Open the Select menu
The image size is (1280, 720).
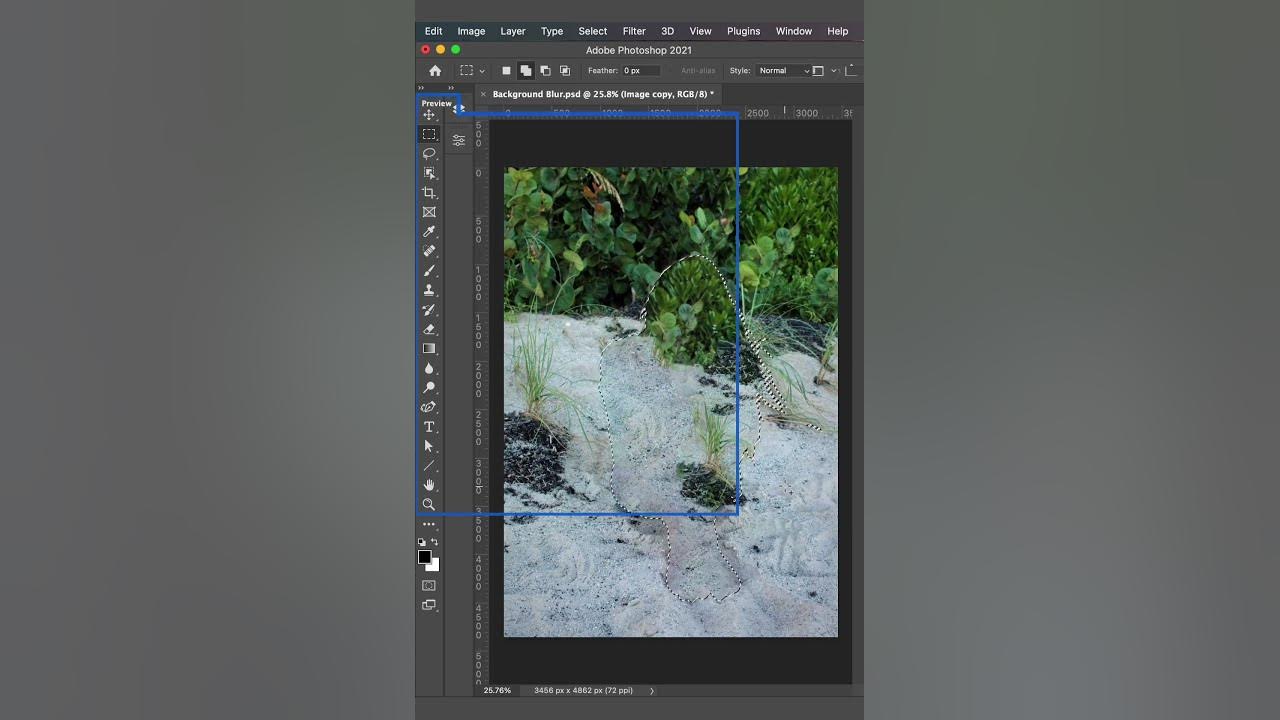(x=593, y=31)
